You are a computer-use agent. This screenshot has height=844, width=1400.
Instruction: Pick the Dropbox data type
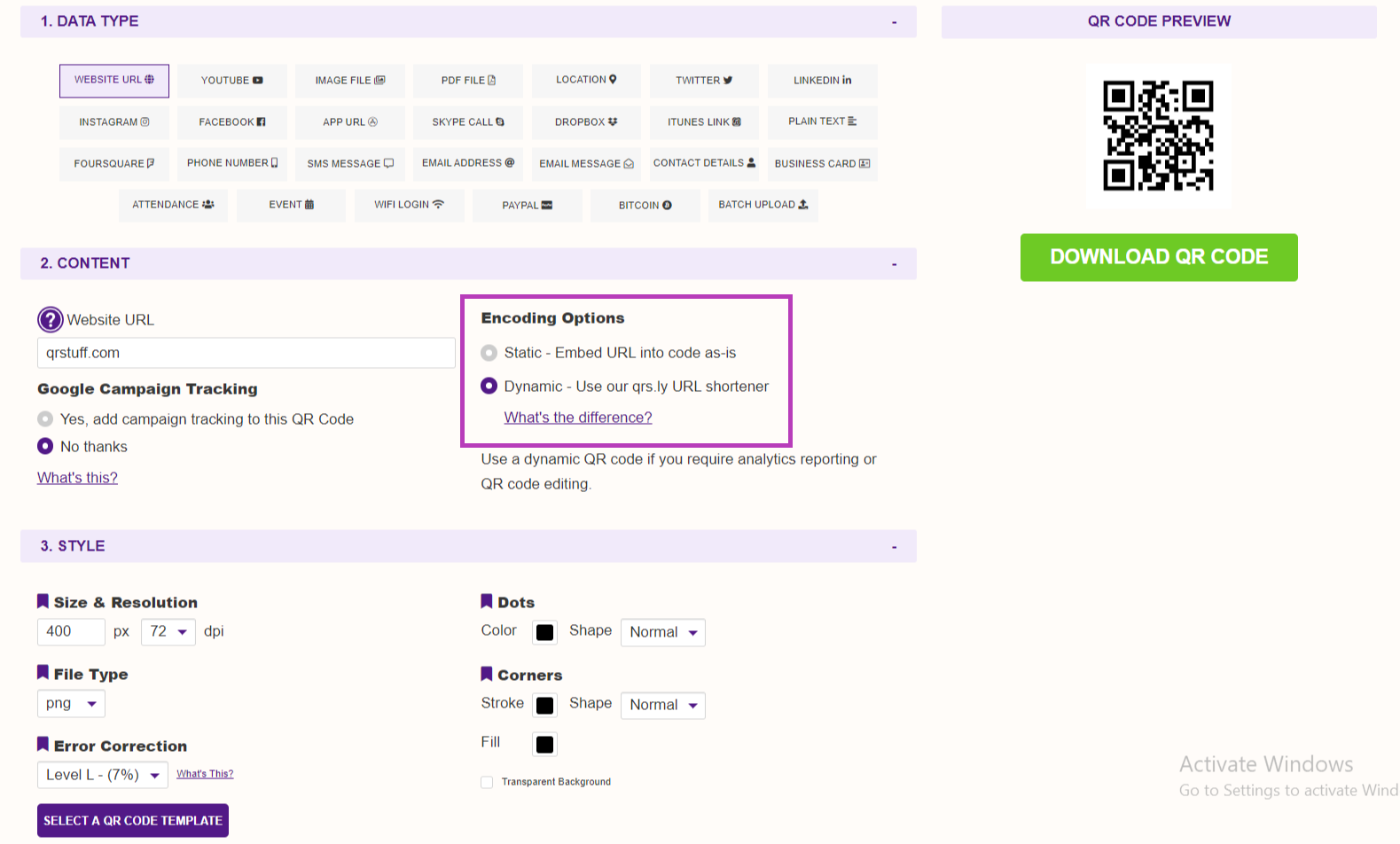pyautogui.click(x=586, y=122)
